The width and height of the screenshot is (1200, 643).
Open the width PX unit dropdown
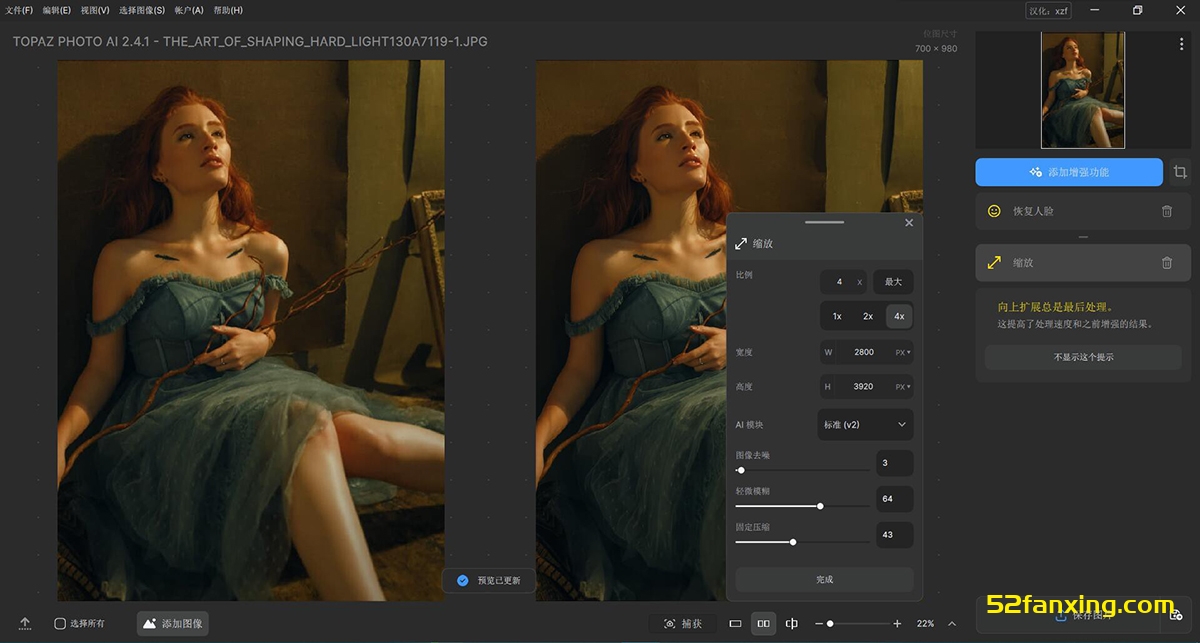coord(903,352)
